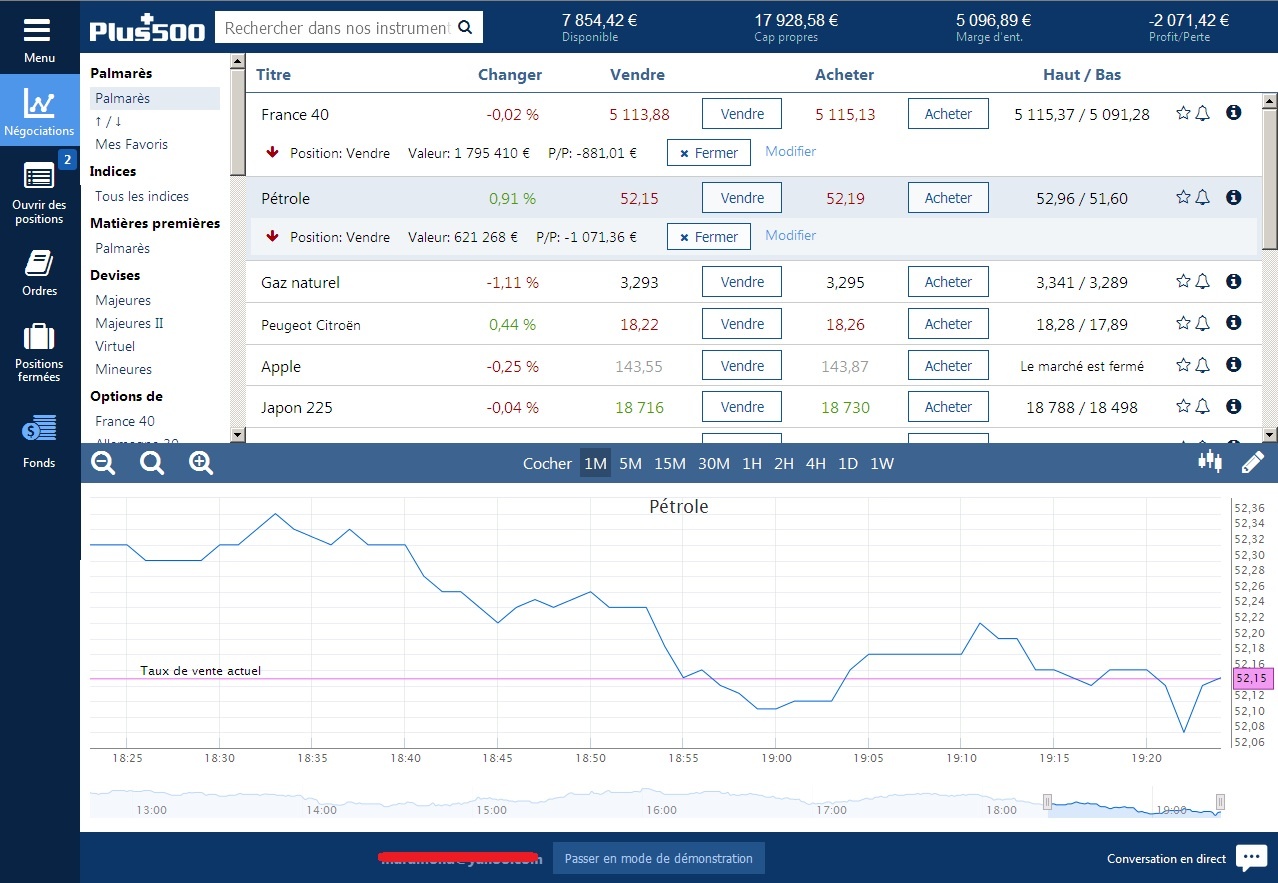Zoom out the chart with minus magnifier
Screen dimensions: 1278x883
pos(103,463)
